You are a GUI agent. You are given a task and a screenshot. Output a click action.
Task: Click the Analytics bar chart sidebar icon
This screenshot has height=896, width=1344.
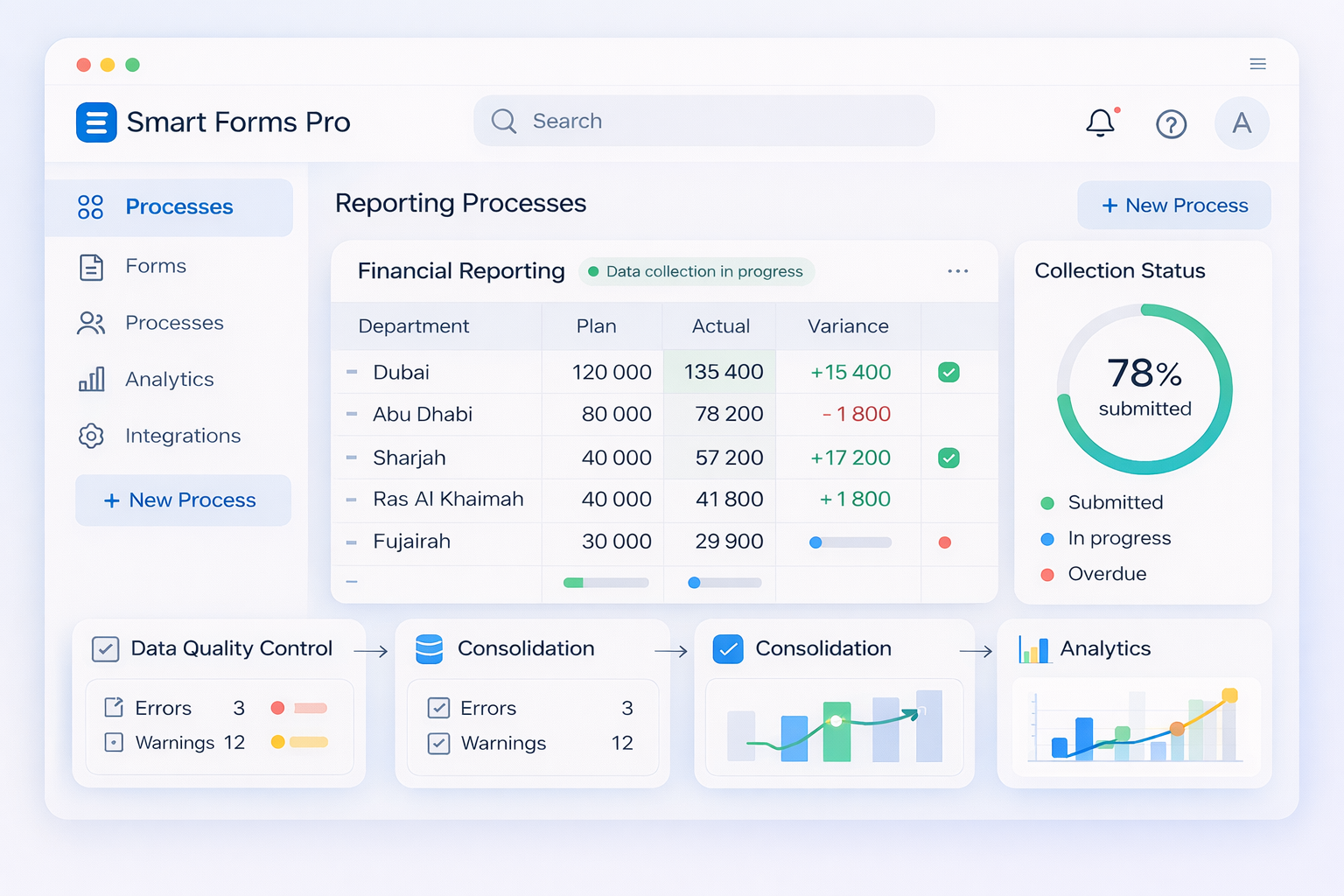91,379
